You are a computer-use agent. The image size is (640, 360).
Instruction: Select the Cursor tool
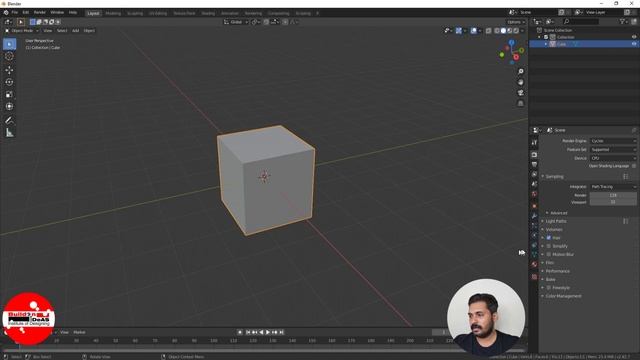point(9,56)
